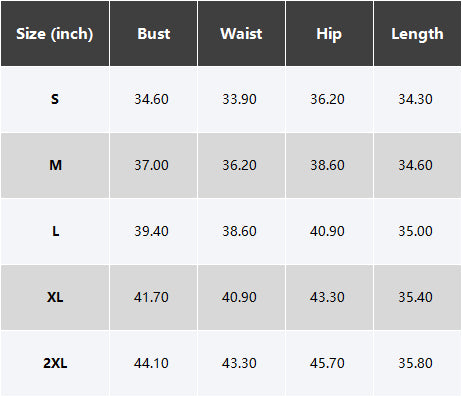Select the Hip column header

click(329, 34)
